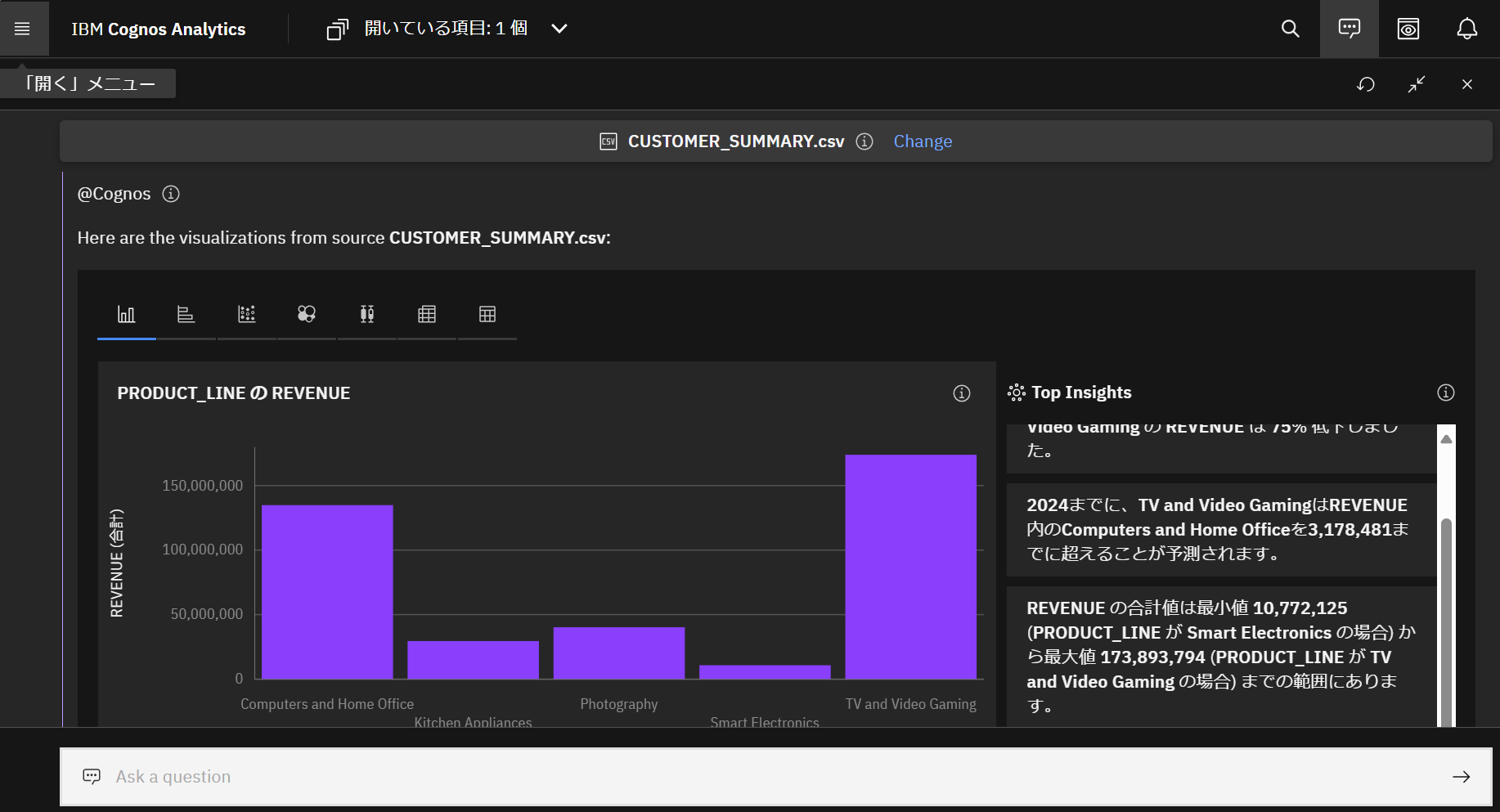Viewport: 1500px width, 812px height.
Task: Click the Top Insights sparkle icon
Action: pos(1017,393)
